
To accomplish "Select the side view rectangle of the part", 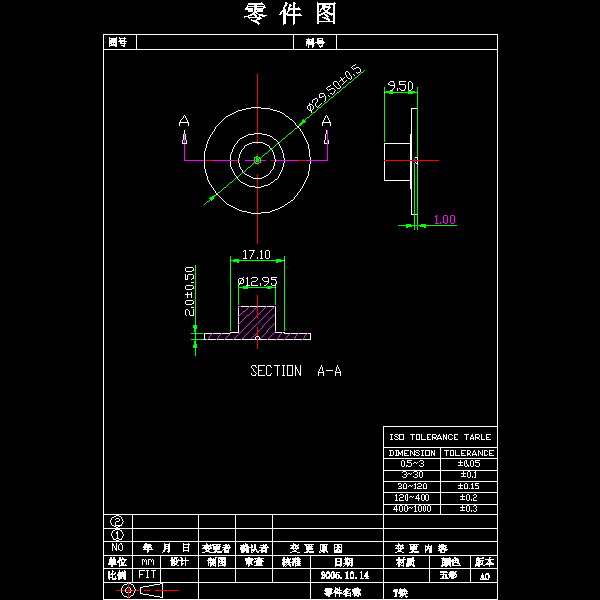I will tap(399, 161).
